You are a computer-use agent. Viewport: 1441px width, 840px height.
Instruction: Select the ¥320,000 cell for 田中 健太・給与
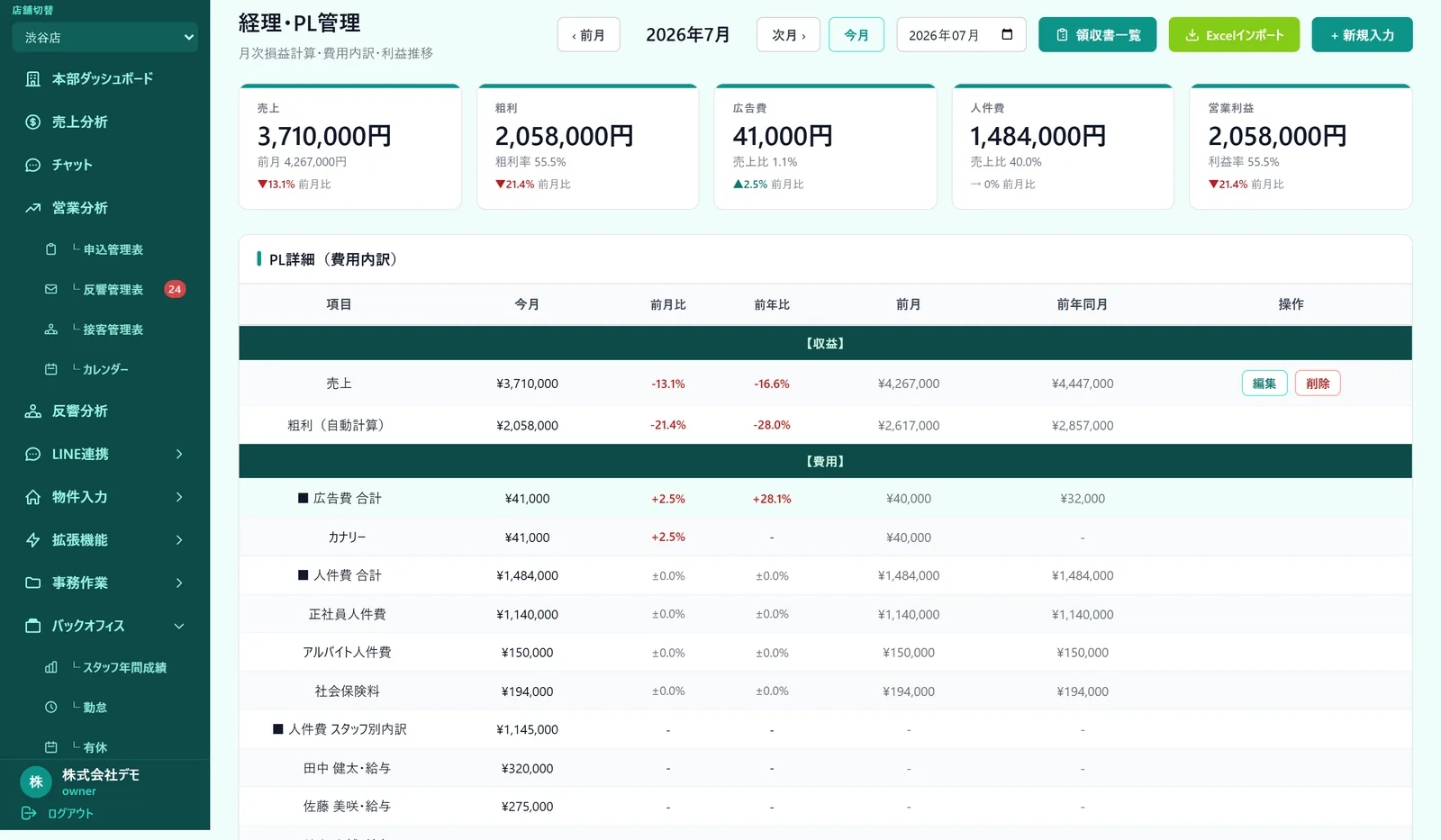point(527,768)
